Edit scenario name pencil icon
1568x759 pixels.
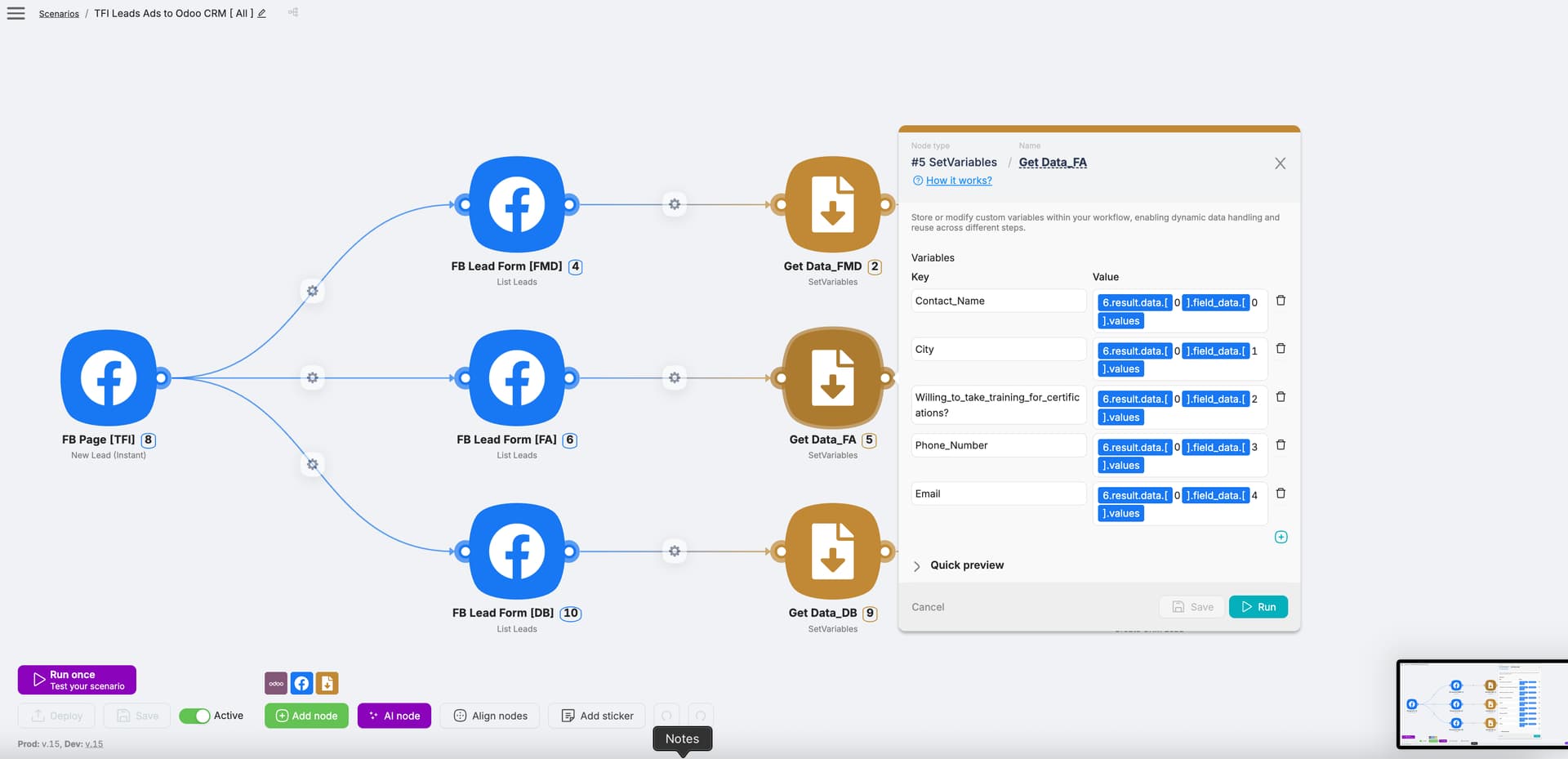point(262,13)
